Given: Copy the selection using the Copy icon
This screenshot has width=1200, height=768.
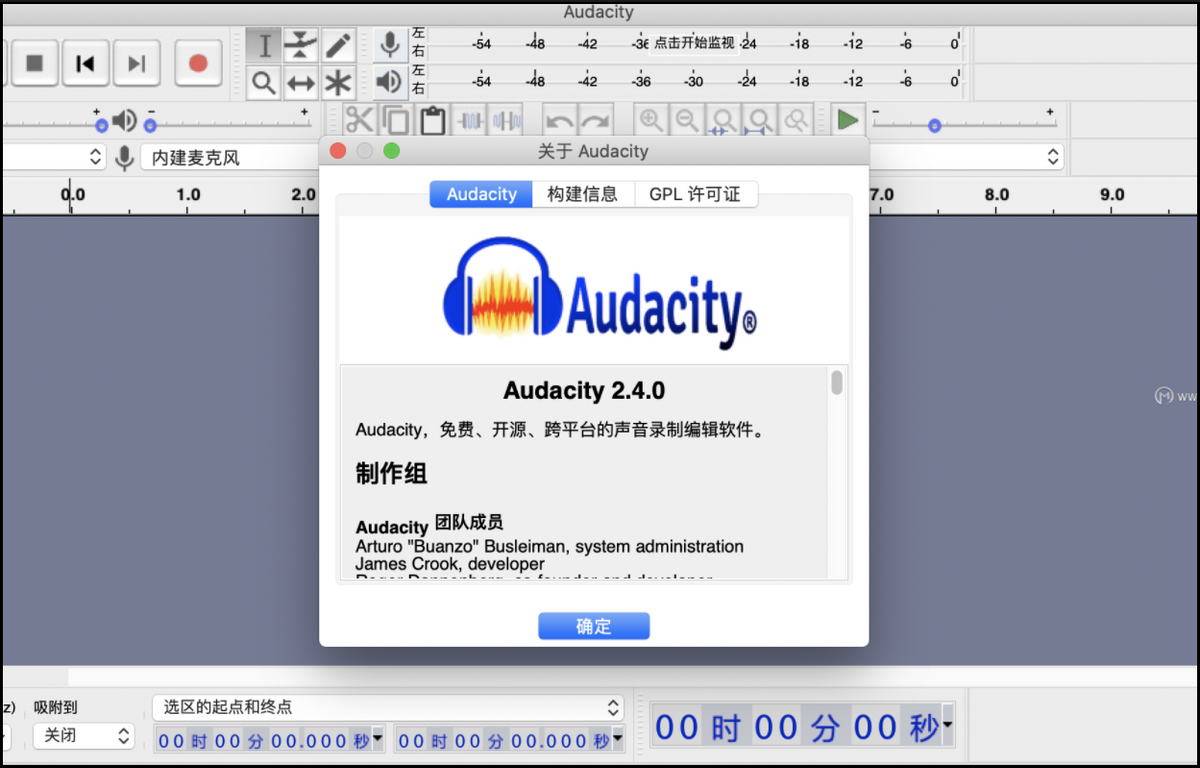Looking at the screenshot, I should point(396,121).
